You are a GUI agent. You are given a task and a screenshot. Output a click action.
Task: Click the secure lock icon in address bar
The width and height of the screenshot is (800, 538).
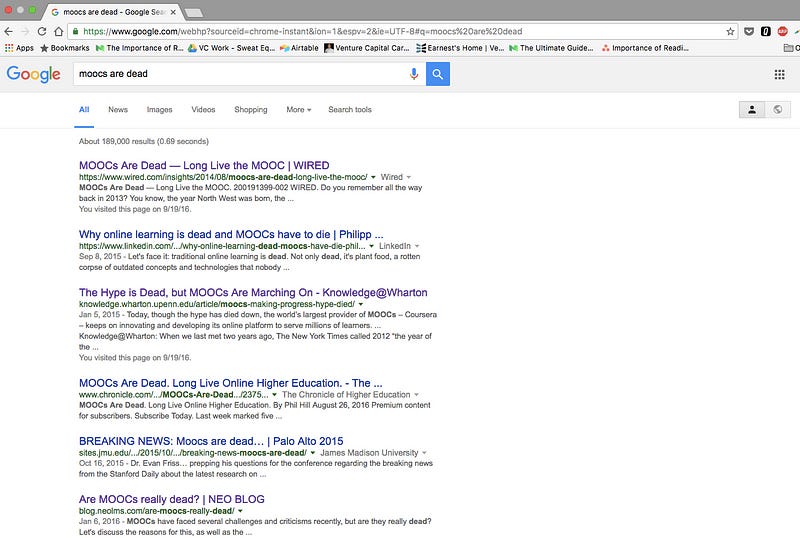pyautogui.click(x=76, y=32)
